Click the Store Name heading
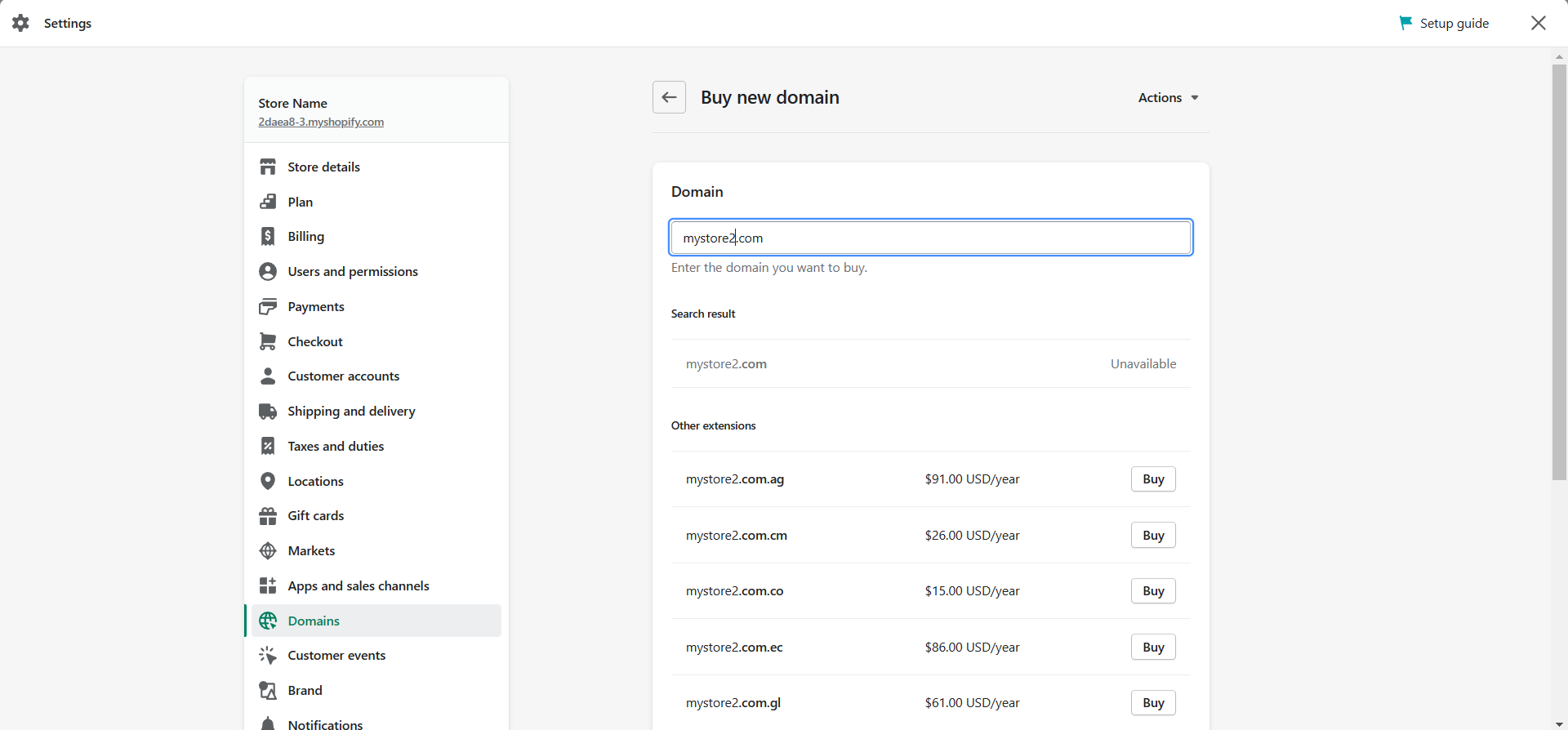The image size is (1568, 730). pos(292,103)
